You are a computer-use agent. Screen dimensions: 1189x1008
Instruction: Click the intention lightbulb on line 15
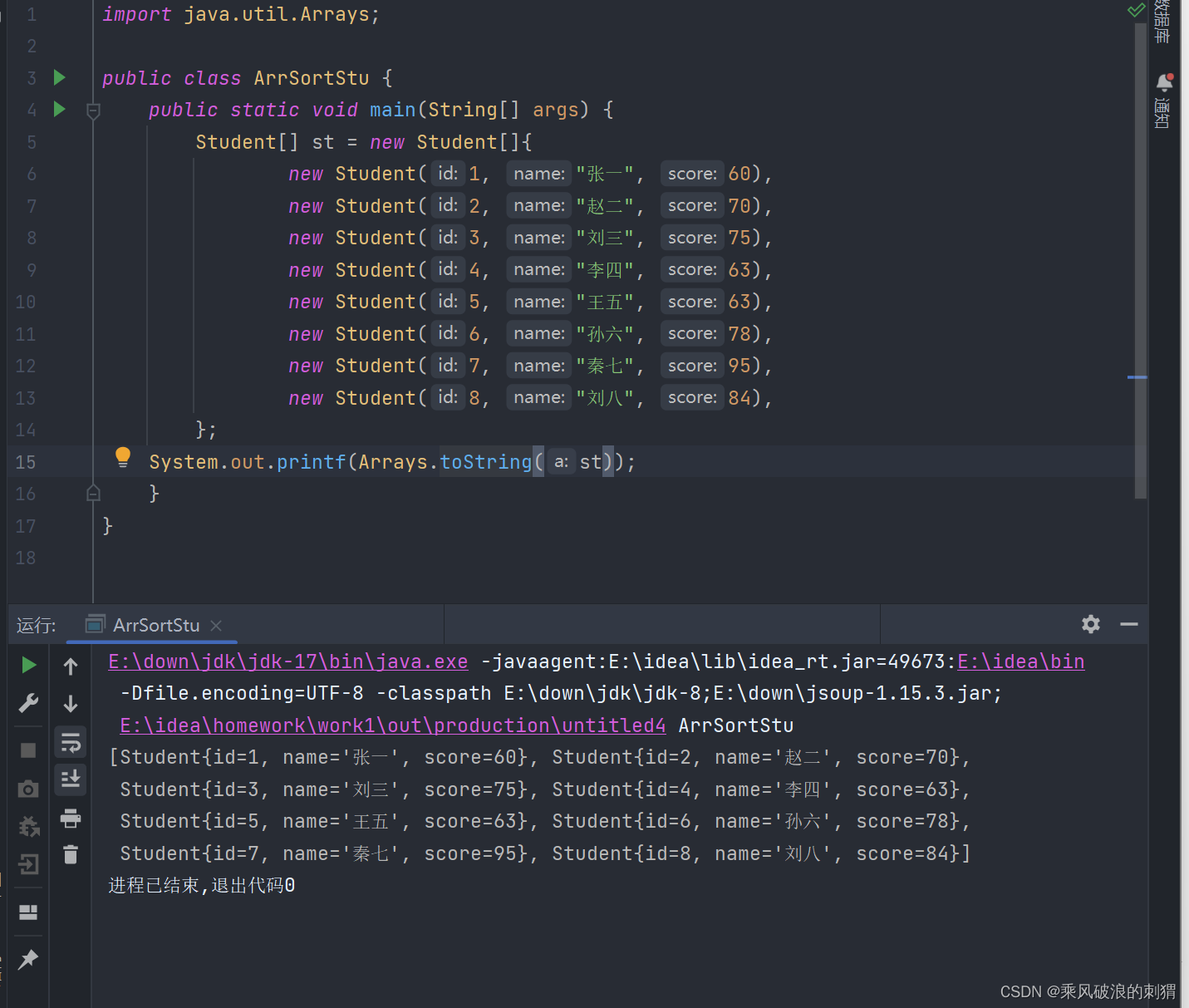123,457
